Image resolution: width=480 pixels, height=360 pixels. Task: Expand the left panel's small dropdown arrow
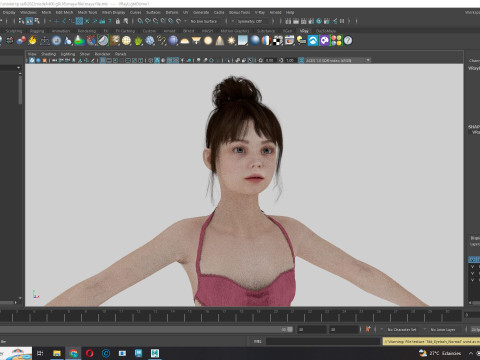point(18,68)
